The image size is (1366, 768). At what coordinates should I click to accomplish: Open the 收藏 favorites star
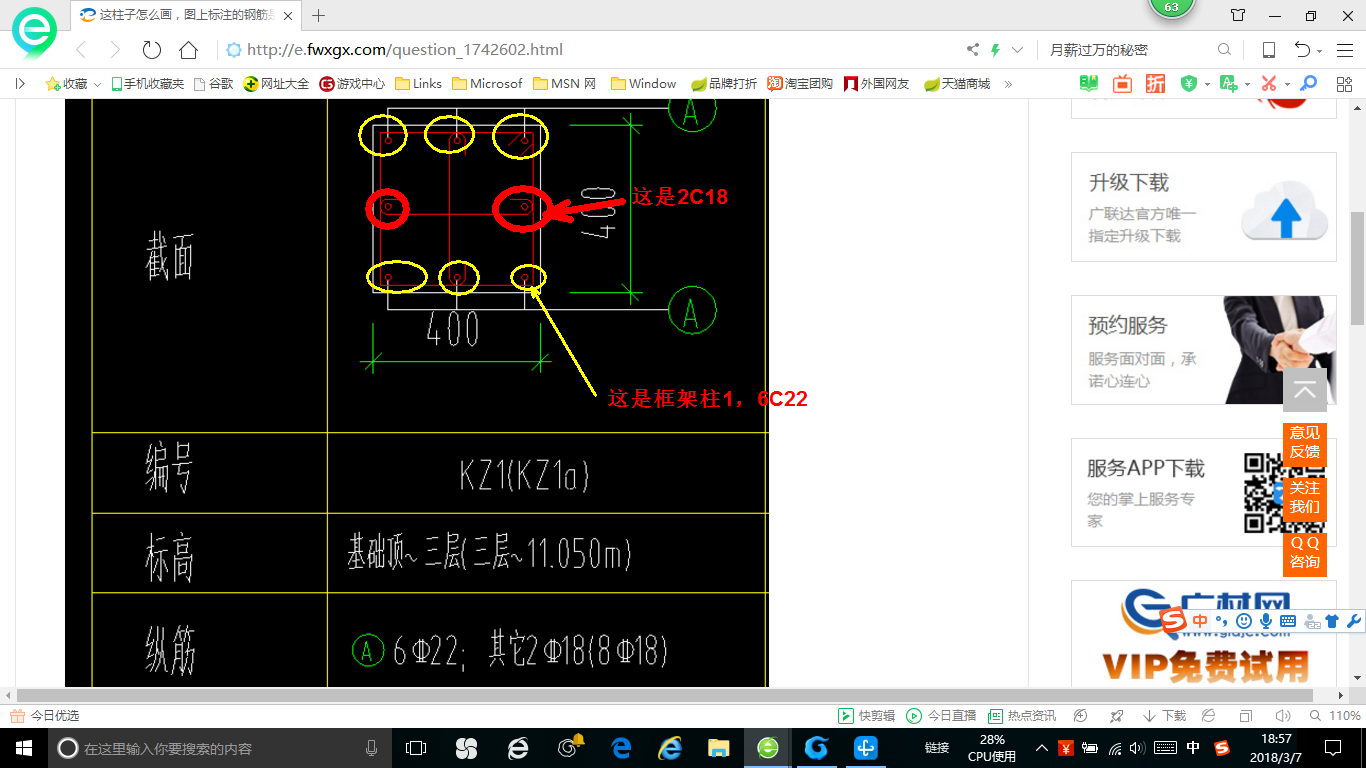tap(66, 84)
